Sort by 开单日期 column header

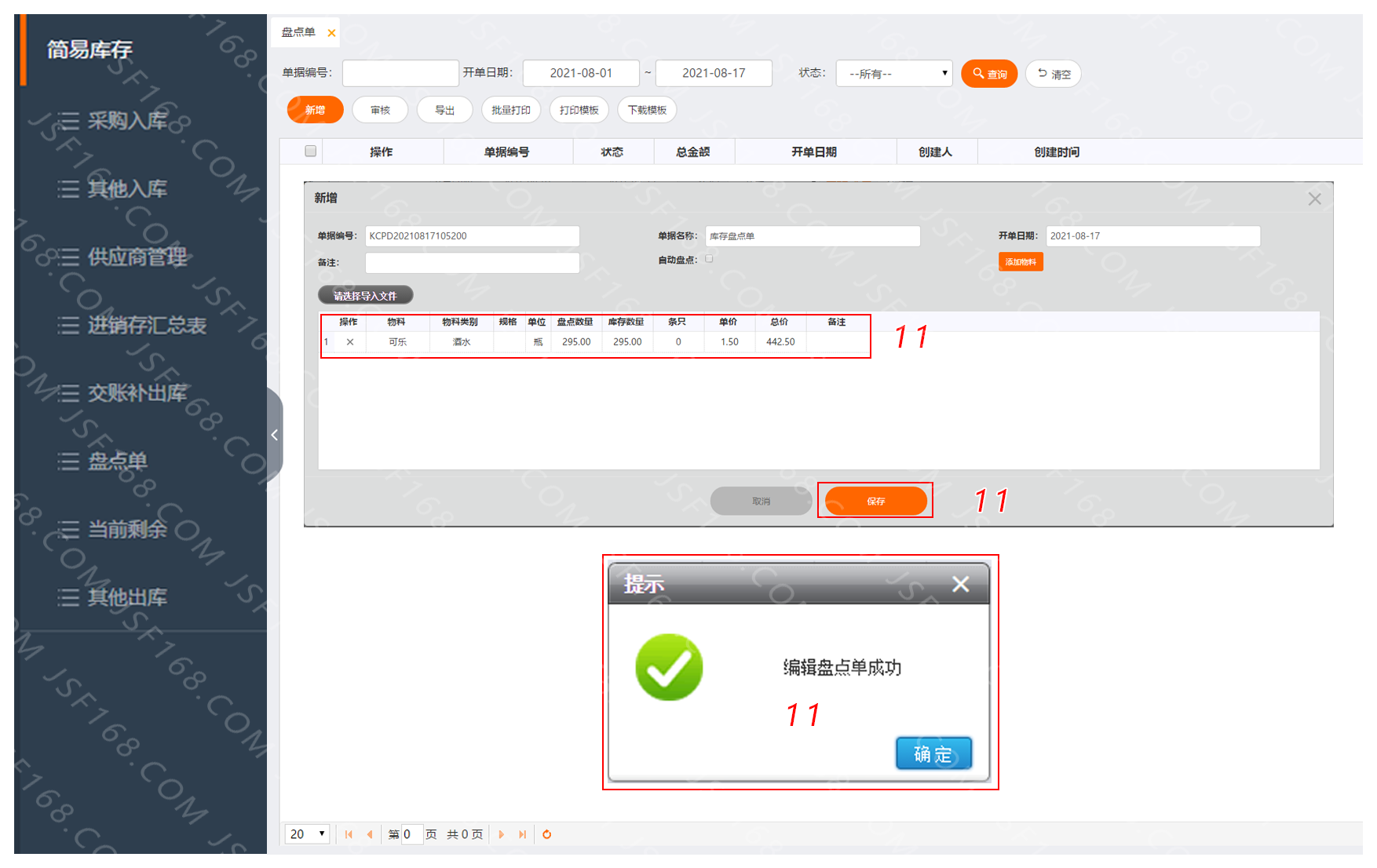[814, 152]
